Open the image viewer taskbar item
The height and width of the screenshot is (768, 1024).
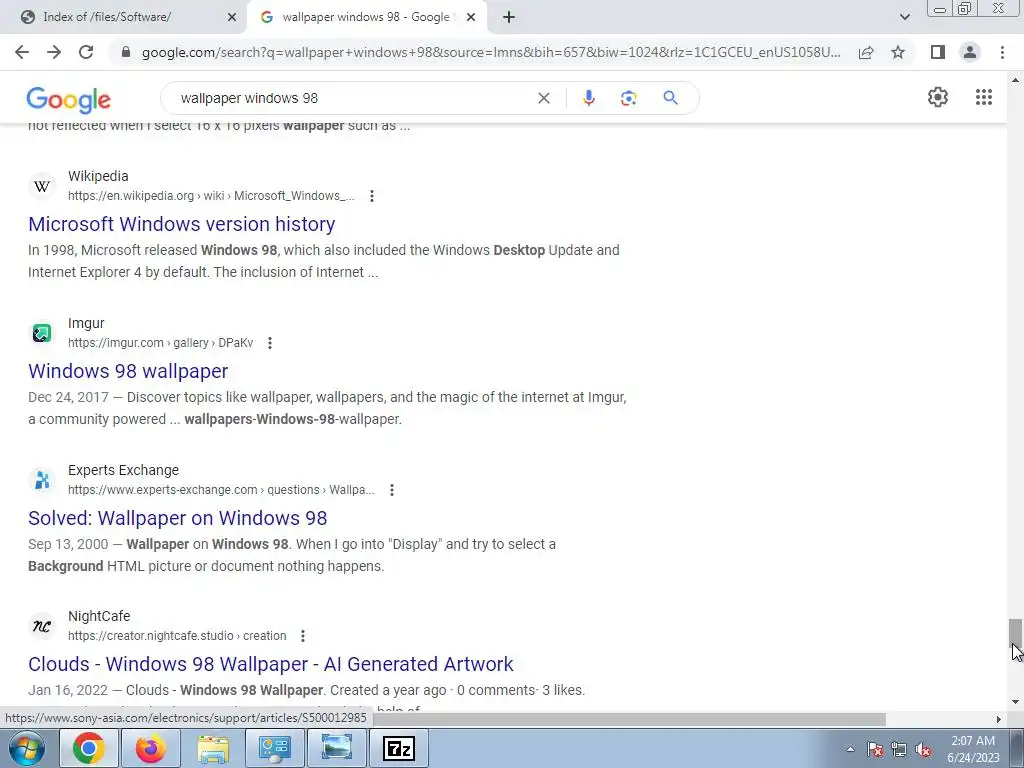337,748
